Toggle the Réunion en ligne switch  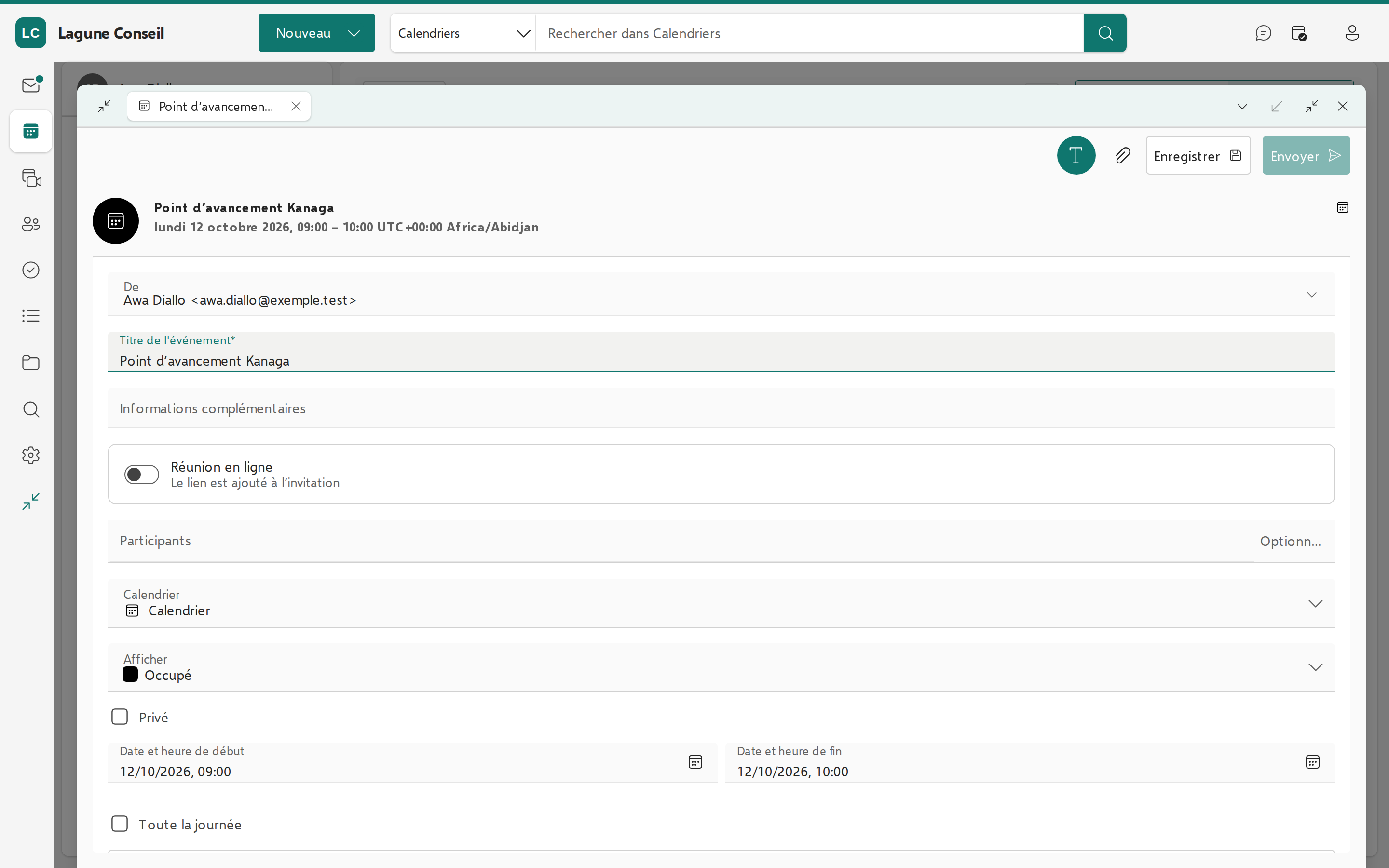141,474
